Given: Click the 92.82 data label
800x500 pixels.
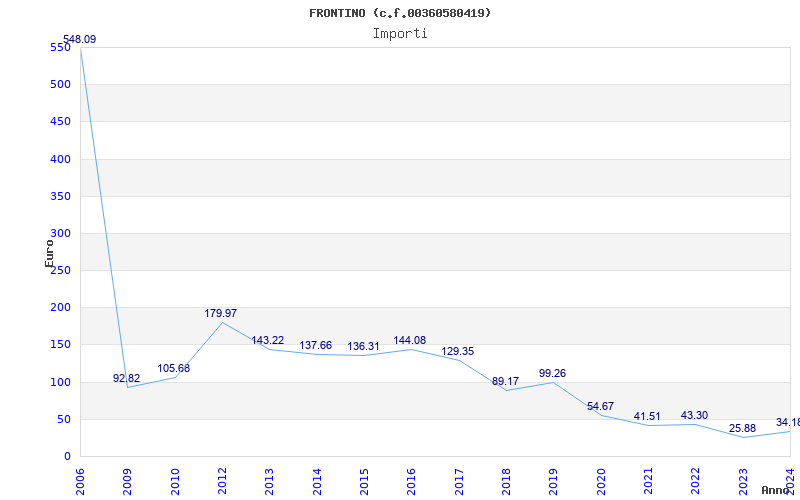Looking at the screenshot, I should click(127, 378).
